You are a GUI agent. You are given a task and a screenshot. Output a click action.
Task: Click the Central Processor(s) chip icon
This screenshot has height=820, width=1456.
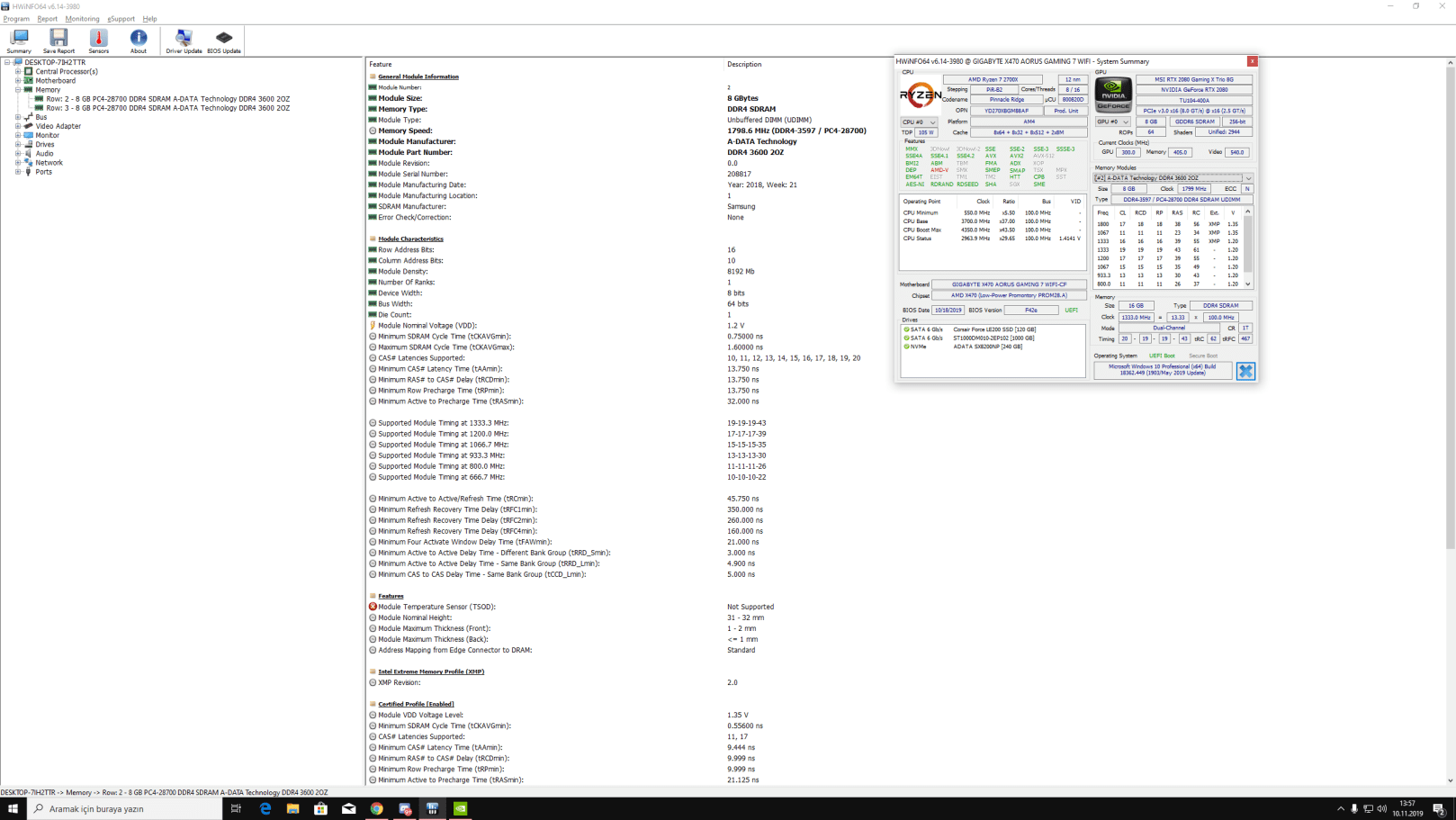pyautogui.click(x=29, y=71)
